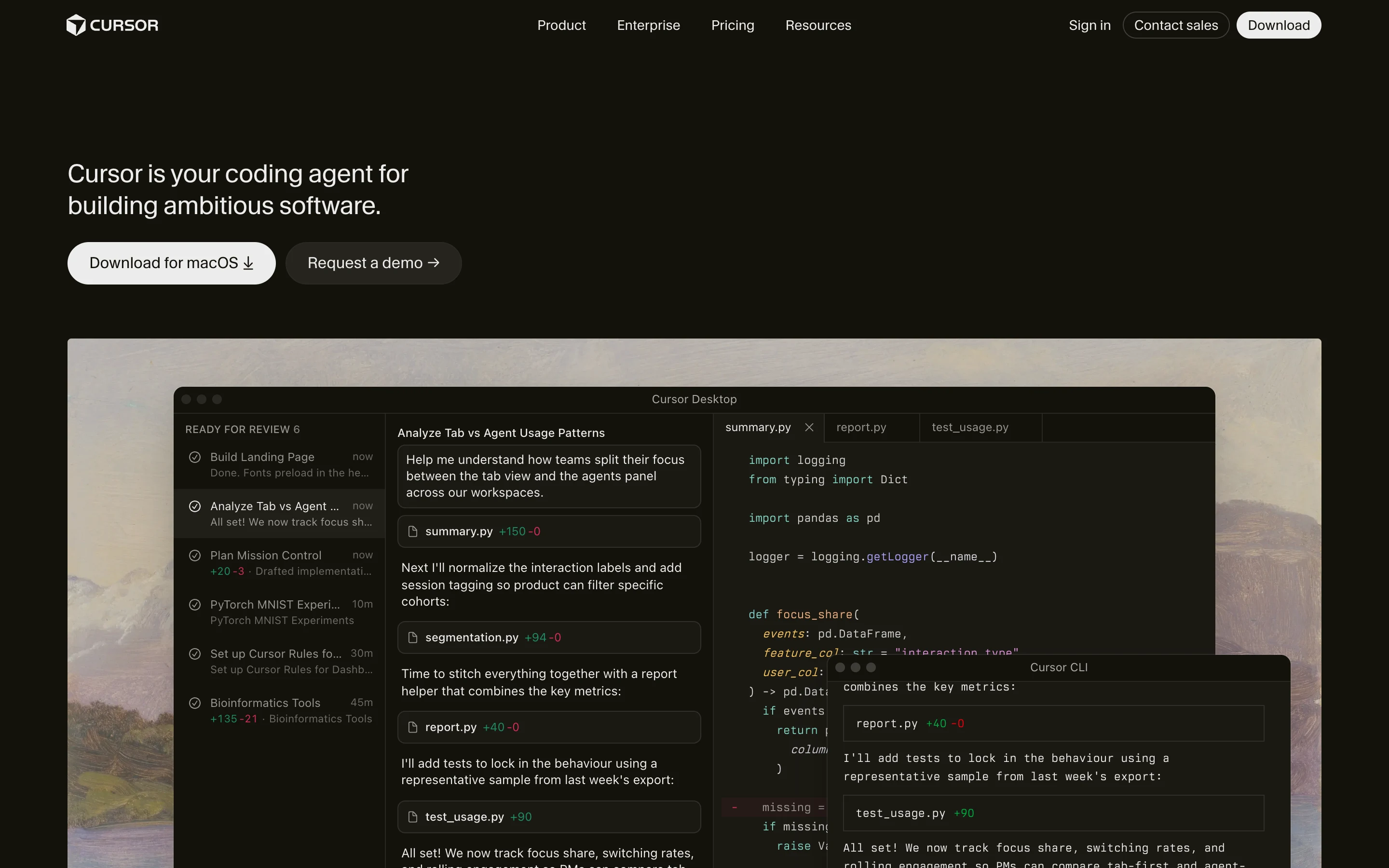Click the check circle icon beside PyTorch MNIST Experi...

[x=195, y=605]
